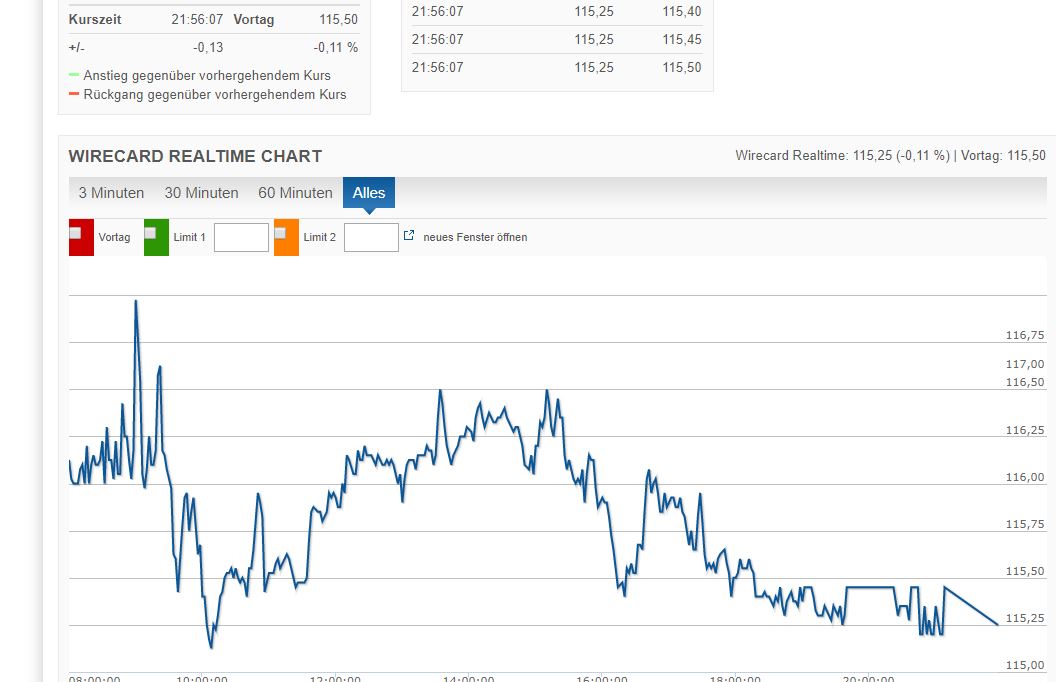Screen dimensions: 1056x682
Task: Click inside the Limit 1 input field
Action: click(240, 237)
